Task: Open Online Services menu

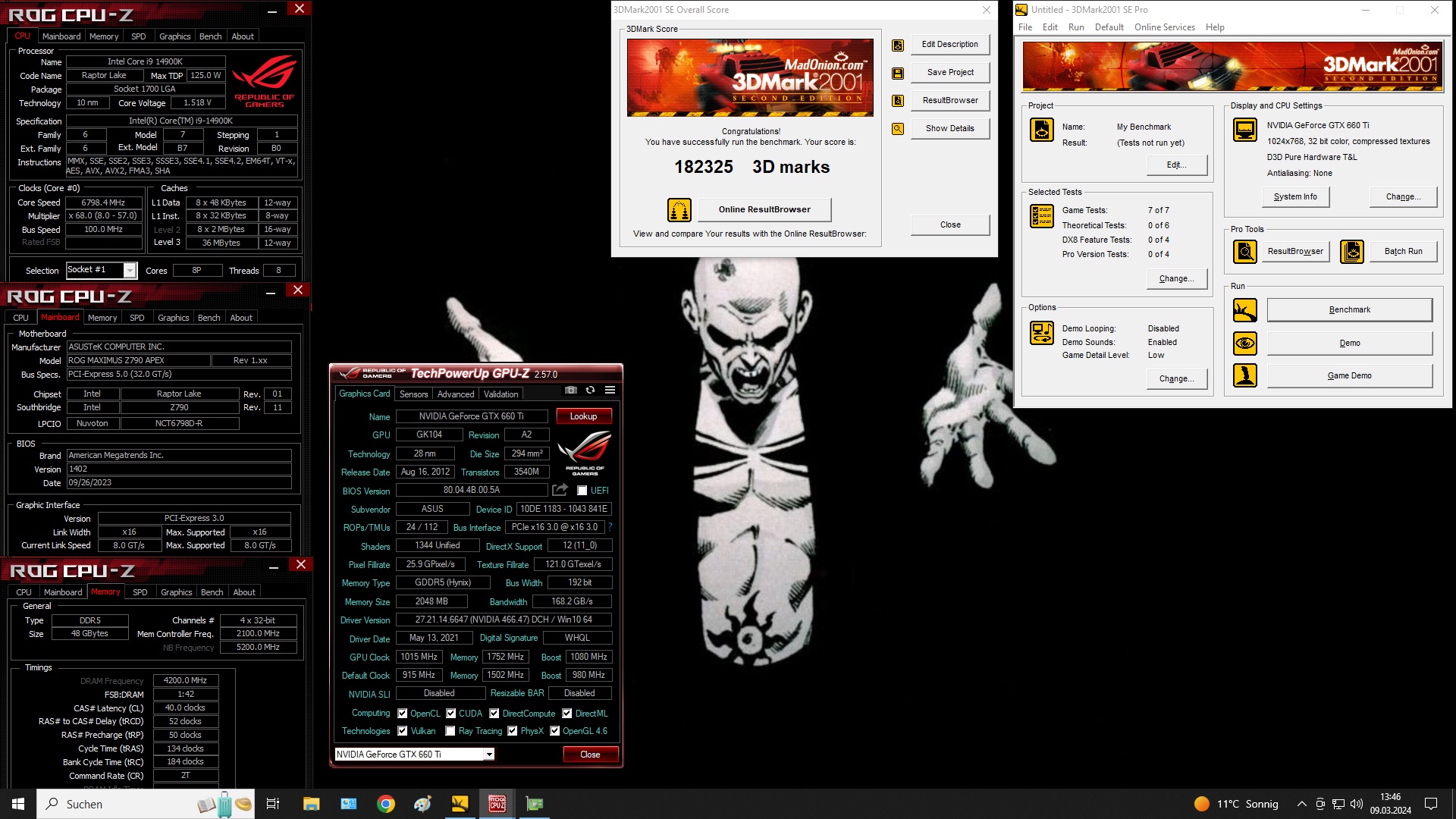Action: point(1164,27)
